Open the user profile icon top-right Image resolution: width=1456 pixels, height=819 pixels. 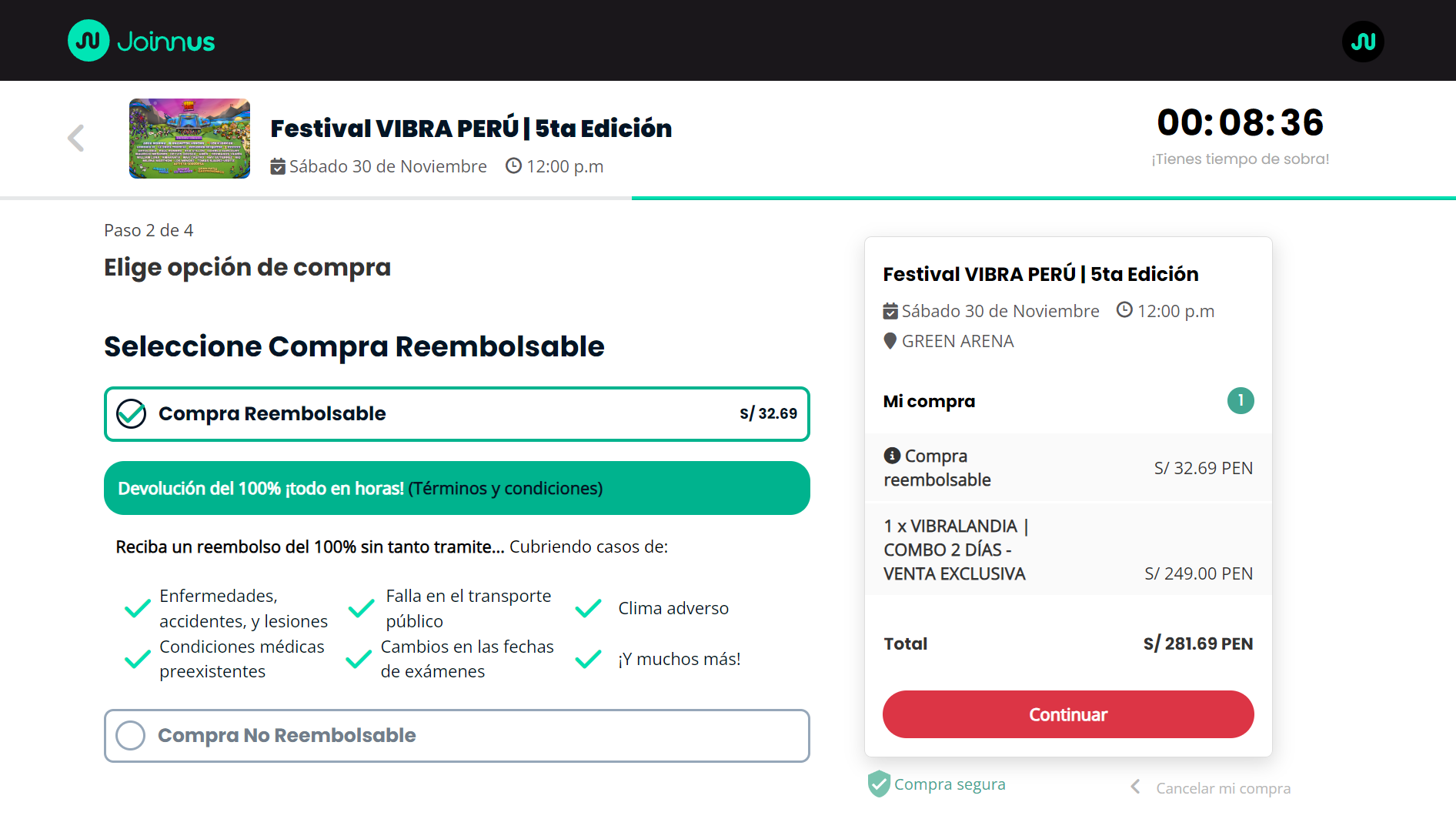[1362, 41]
